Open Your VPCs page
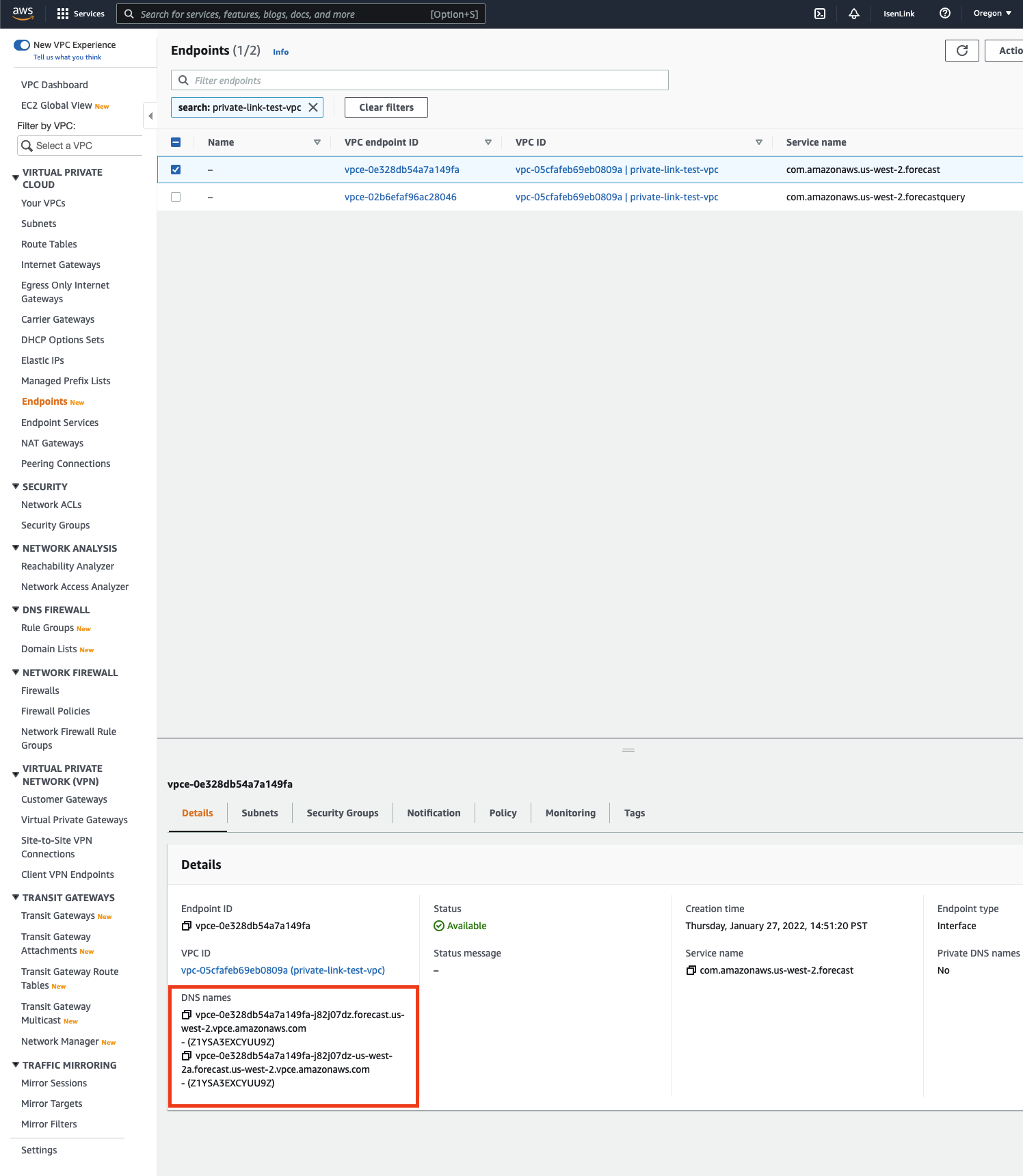 click(x=43, y=203)
